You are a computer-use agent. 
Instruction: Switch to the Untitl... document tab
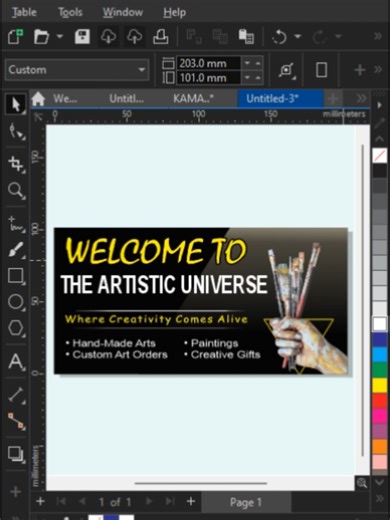click(x=127, y=99)
